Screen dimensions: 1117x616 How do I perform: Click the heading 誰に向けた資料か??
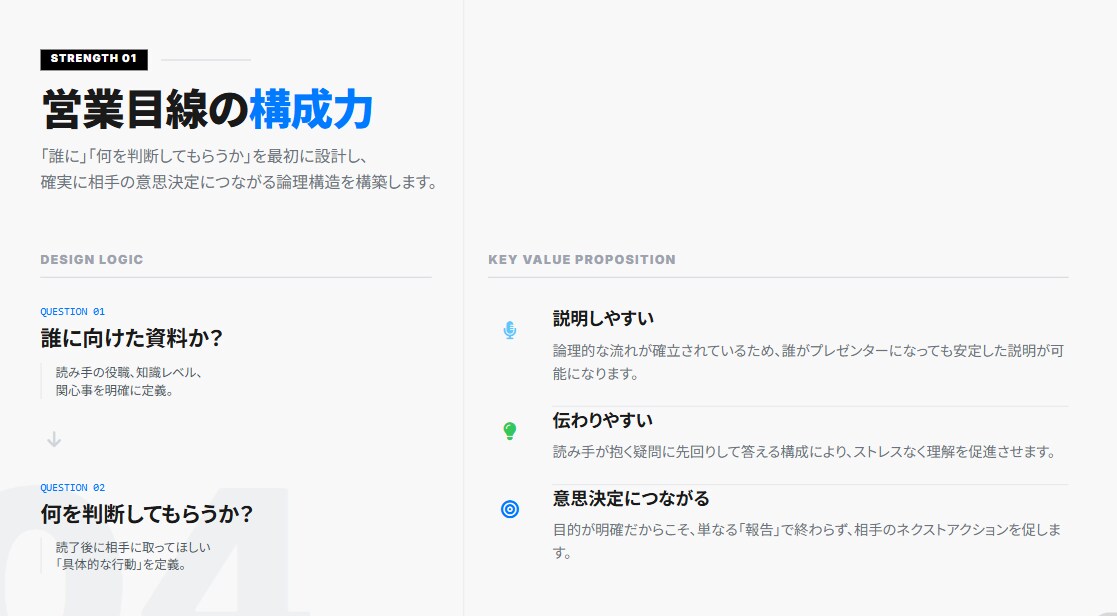(132, 338)
